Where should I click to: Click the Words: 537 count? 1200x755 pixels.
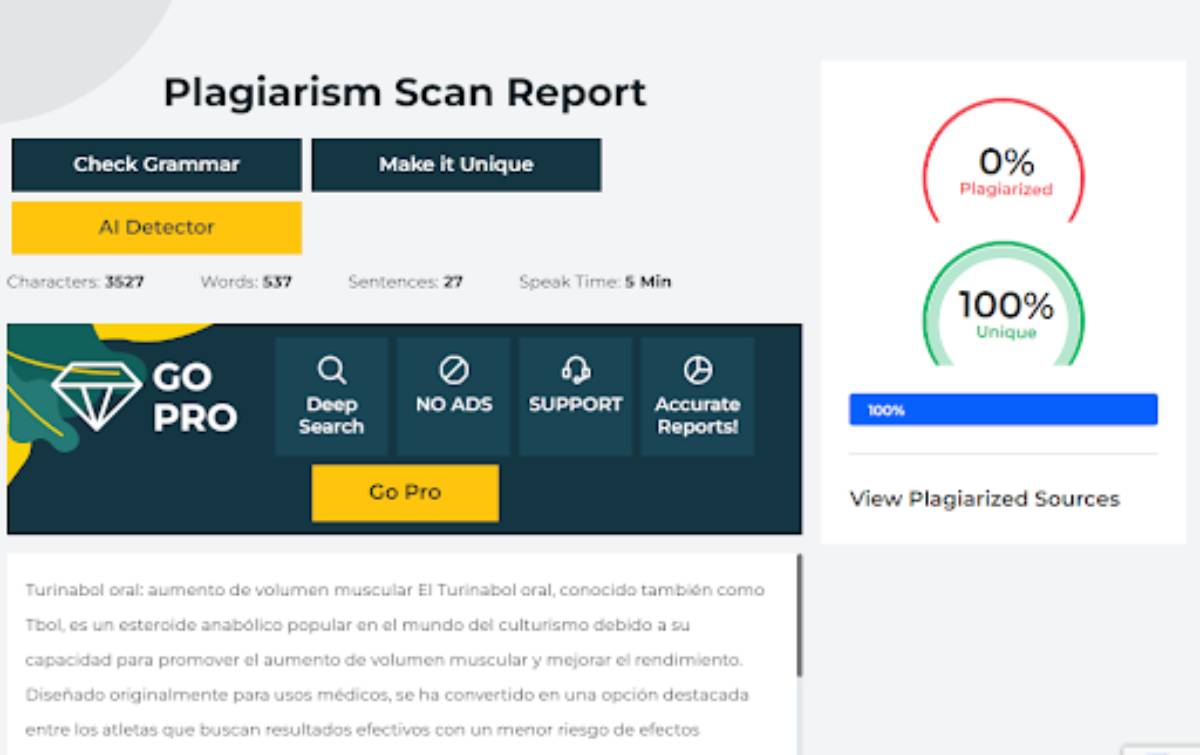coord(246,282)
